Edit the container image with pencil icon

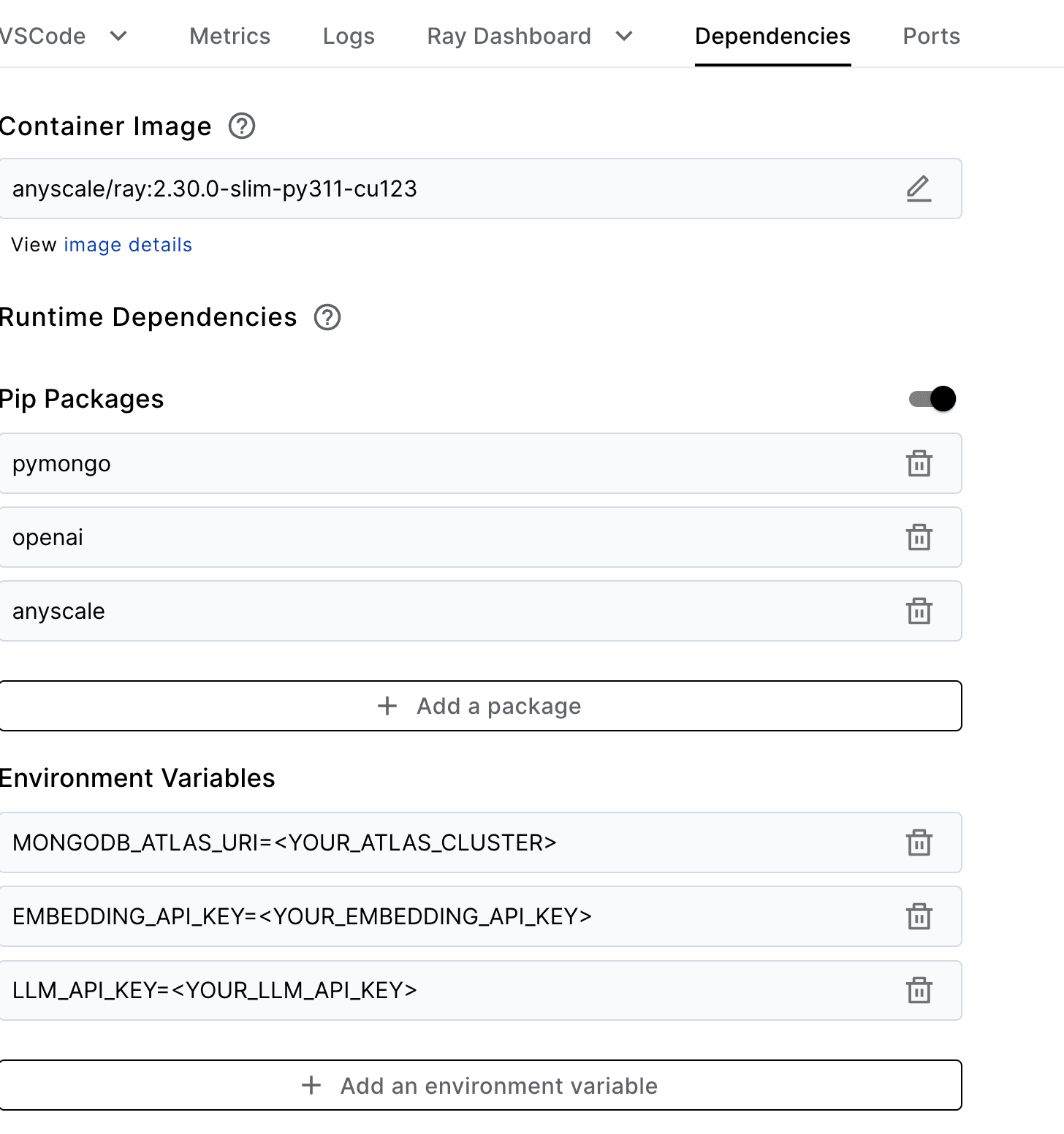tap(919, 189)
